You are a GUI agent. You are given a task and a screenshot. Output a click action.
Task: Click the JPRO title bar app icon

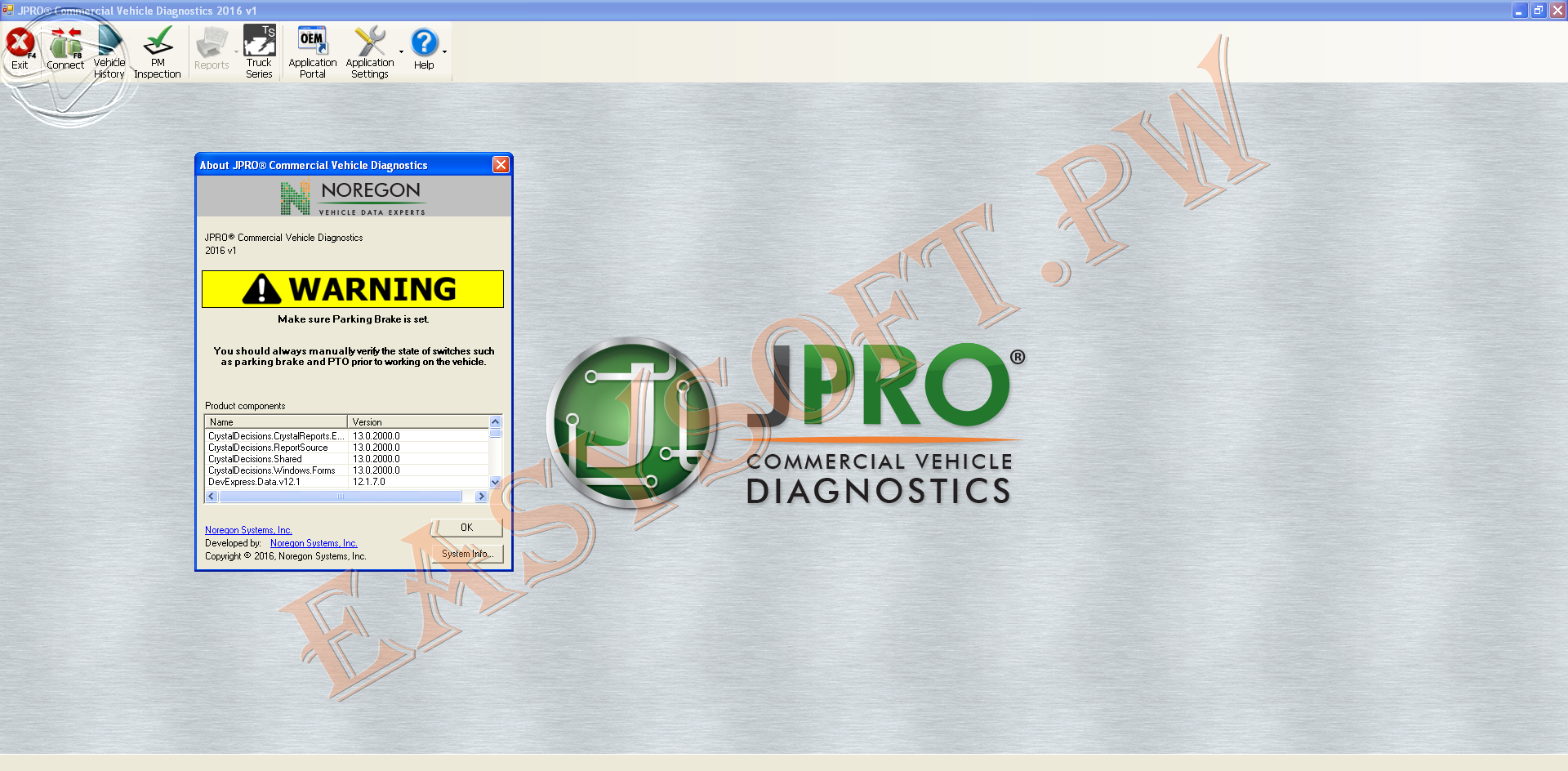8,11
